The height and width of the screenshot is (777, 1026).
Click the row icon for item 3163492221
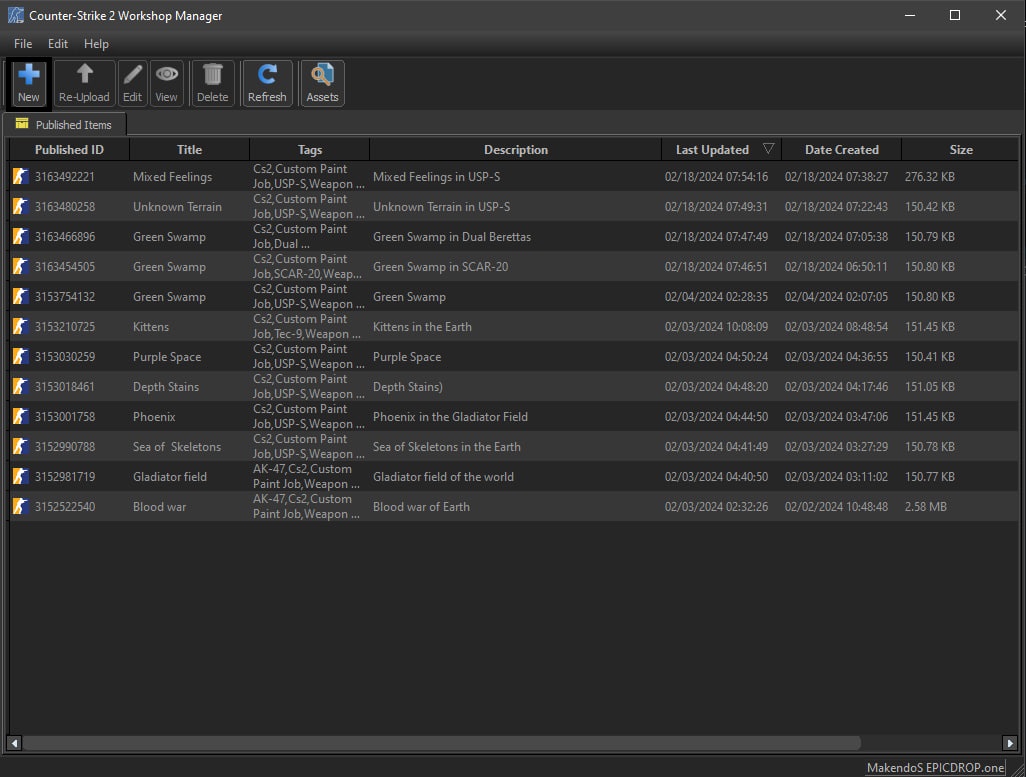(20, 177)
